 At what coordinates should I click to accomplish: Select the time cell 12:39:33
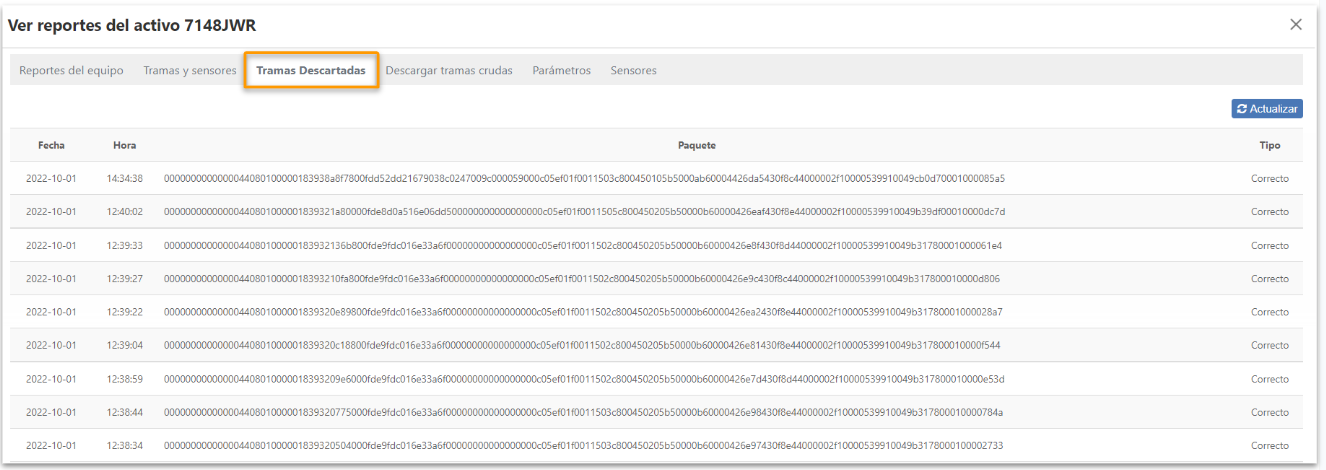coord(125,245)
